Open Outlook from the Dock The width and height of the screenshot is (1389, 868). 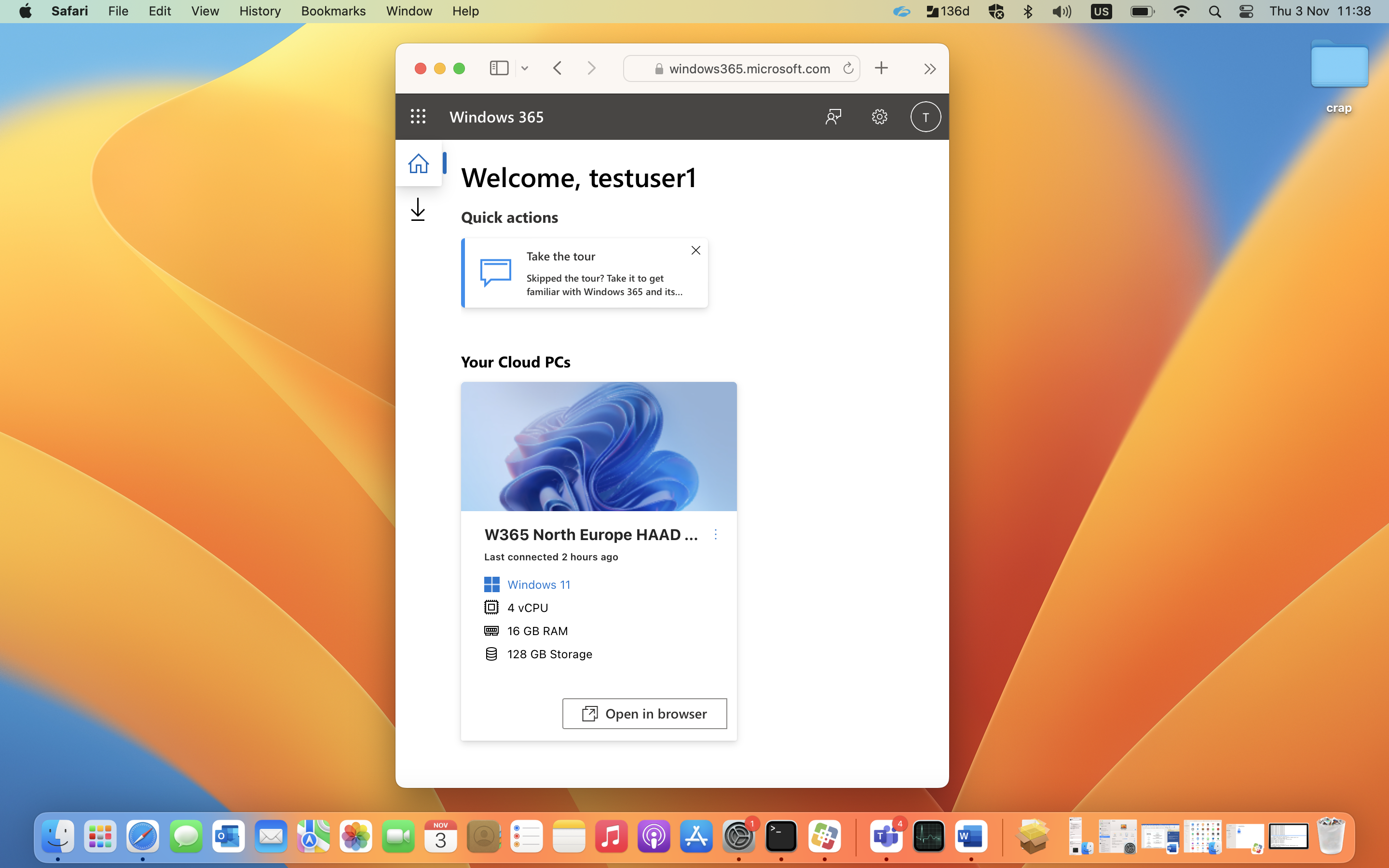coord(228,836)
